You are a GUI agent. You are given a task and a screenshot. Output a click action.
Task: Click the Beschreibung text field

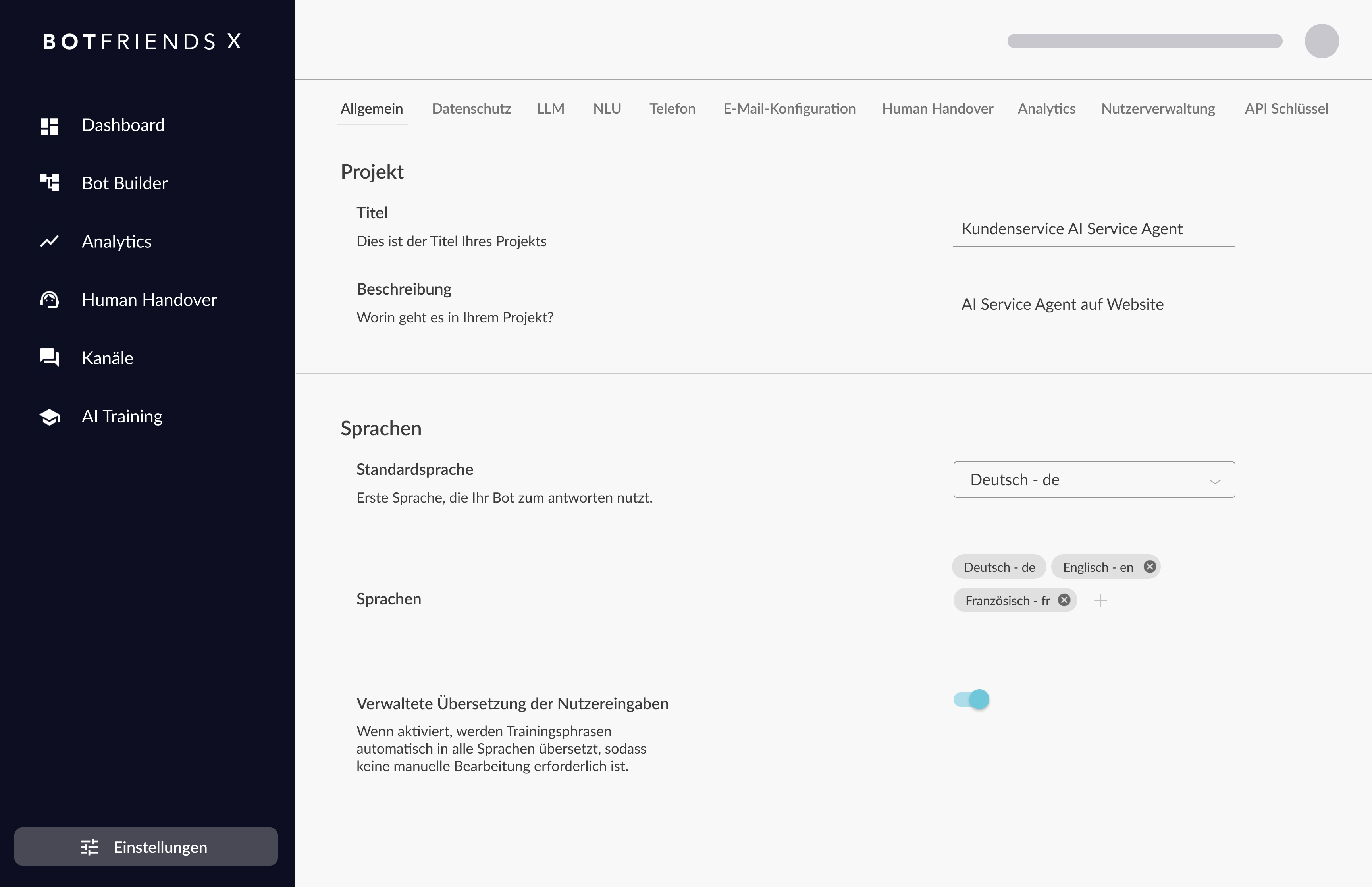click(x=1093, y=305)
